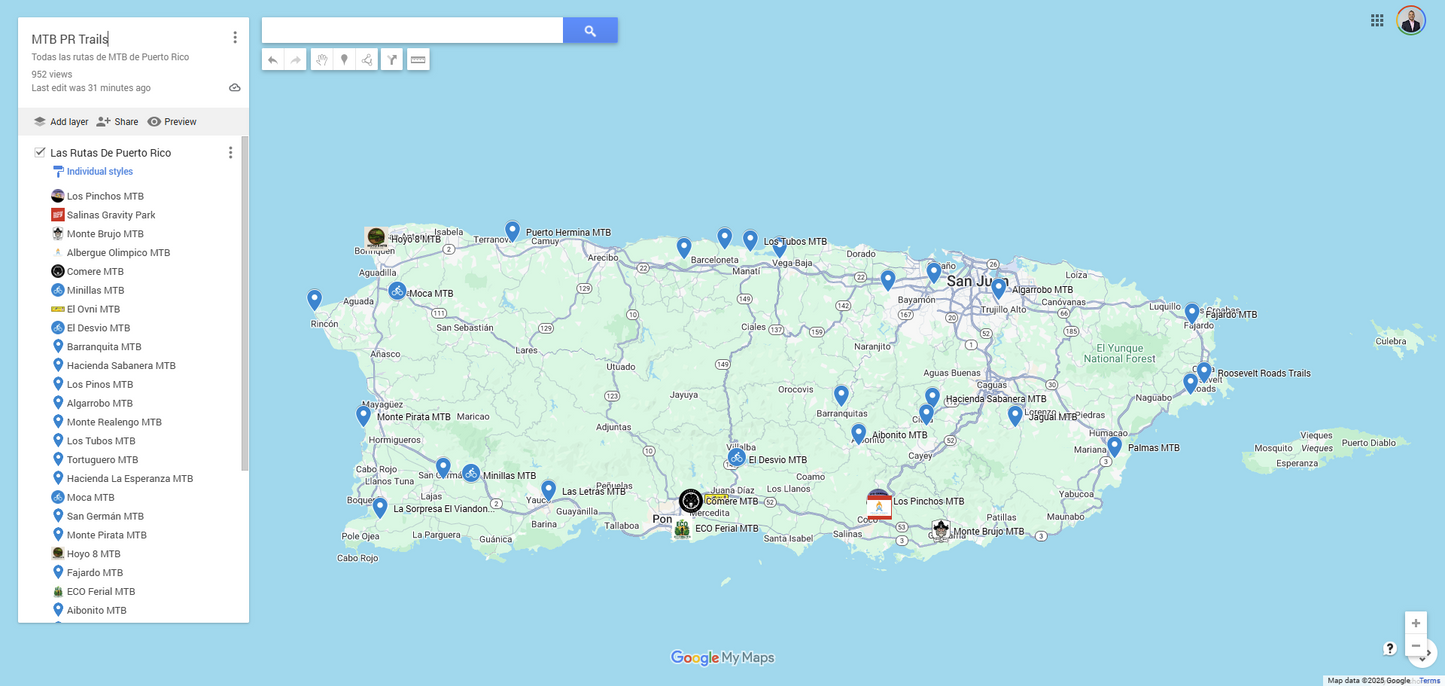Click the Redo arrow icon
Viewport: 1445px width, 686px height.
point(295,59)
